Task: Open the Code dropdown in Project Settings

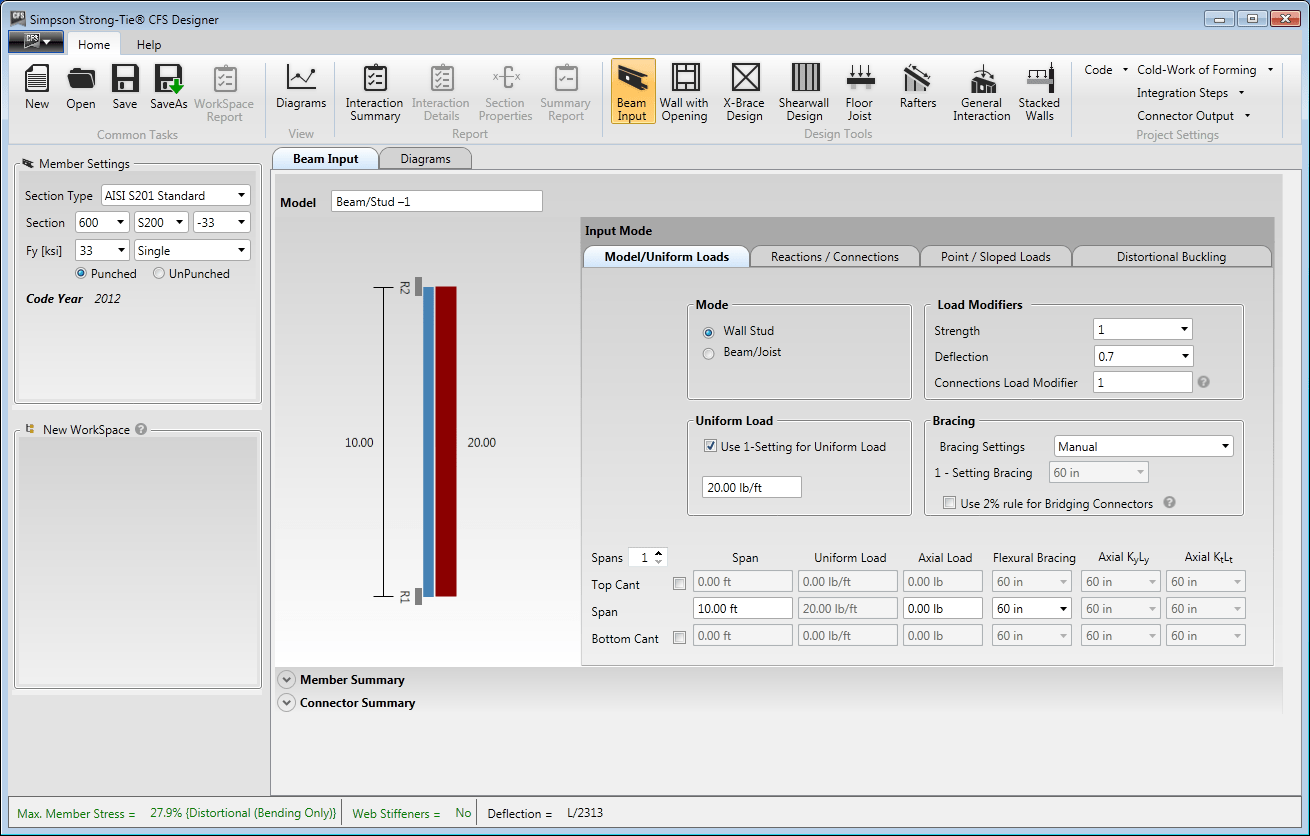Action: pos(1106,70)
